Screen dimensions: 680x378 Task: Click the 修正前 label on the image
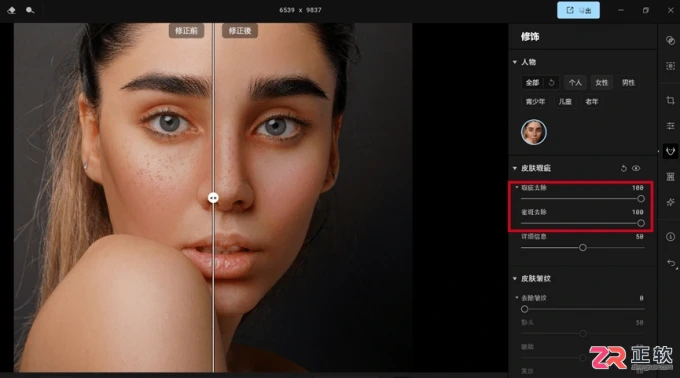click(186, 31)
